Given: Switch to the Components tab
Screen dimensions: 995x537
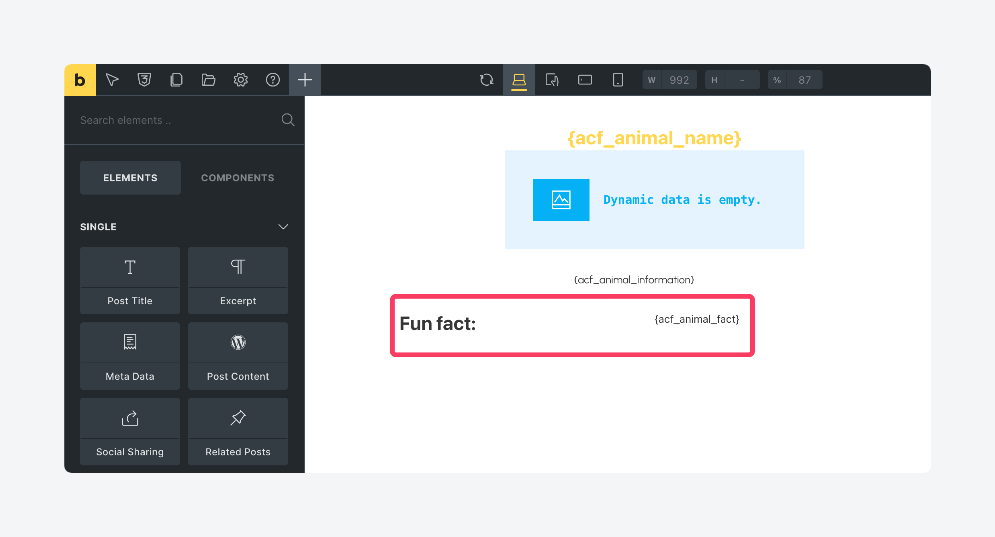Looking at the screenshot, I should click(x=237, y=178).
